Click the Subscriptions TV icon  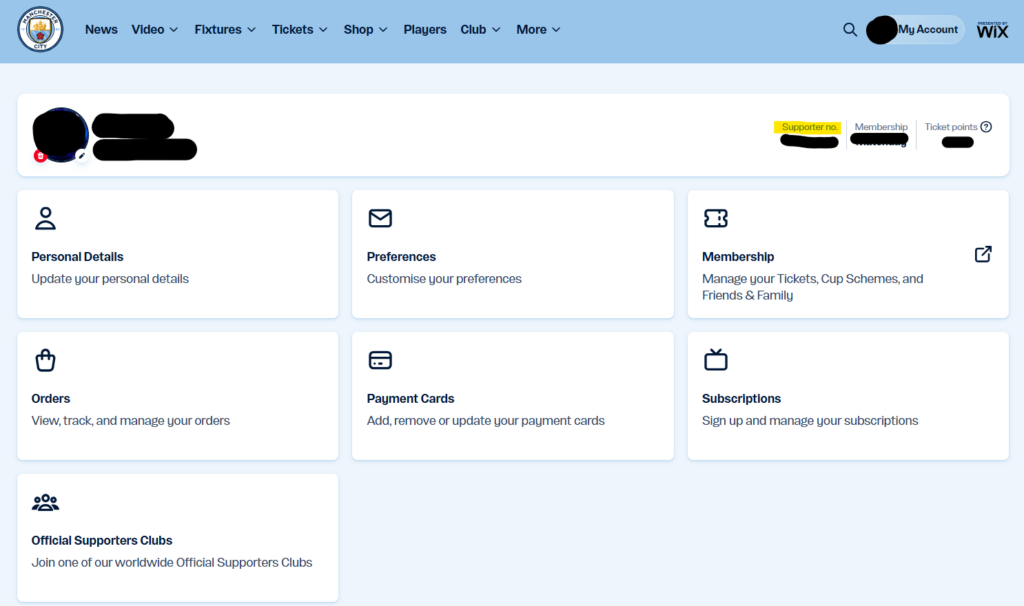[715, 360]
